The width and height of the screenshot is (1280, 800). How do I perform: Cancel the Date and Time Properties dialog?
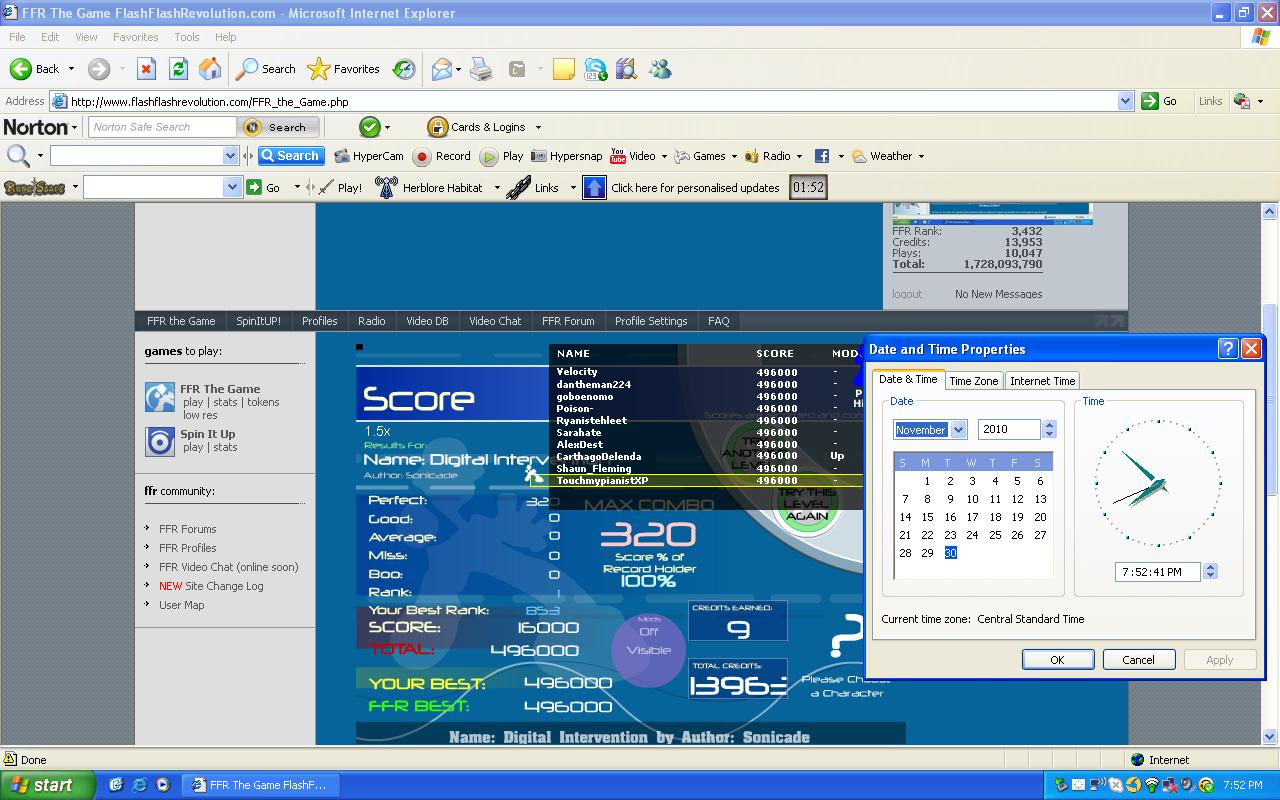click(x=1138, y=660)
